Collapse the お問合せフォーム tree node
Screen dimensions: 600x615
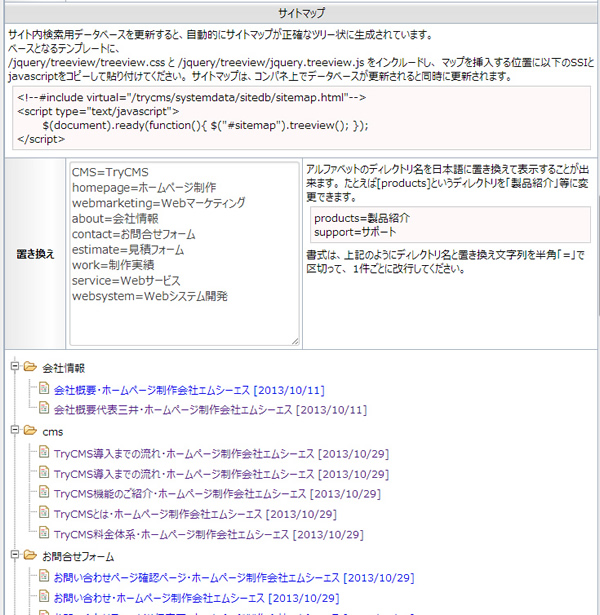pos(15,555)
